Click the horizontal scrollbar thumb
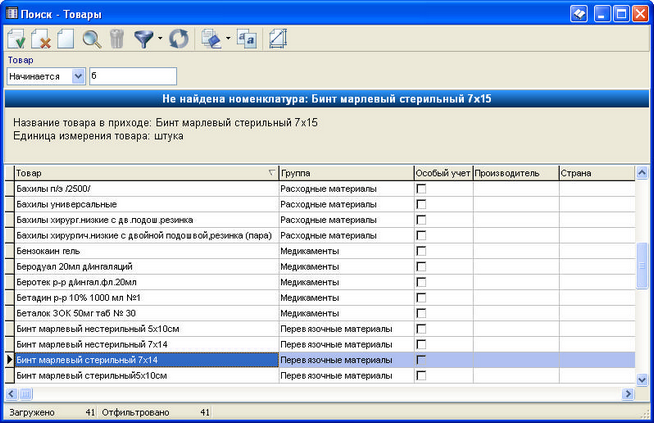The height and width of the screenshot is (423, 654). pos(26,394)
